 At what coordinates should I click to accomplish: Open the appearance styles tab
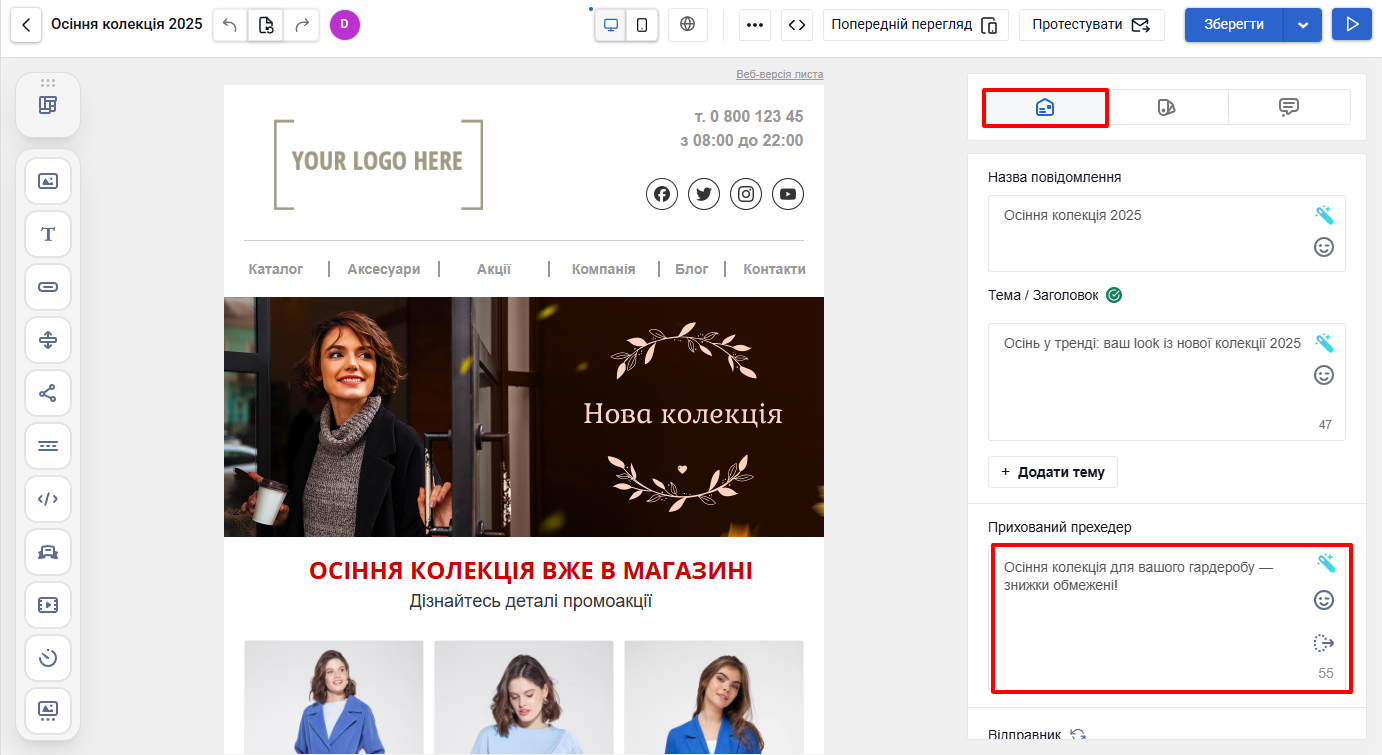click(1167, 108)
